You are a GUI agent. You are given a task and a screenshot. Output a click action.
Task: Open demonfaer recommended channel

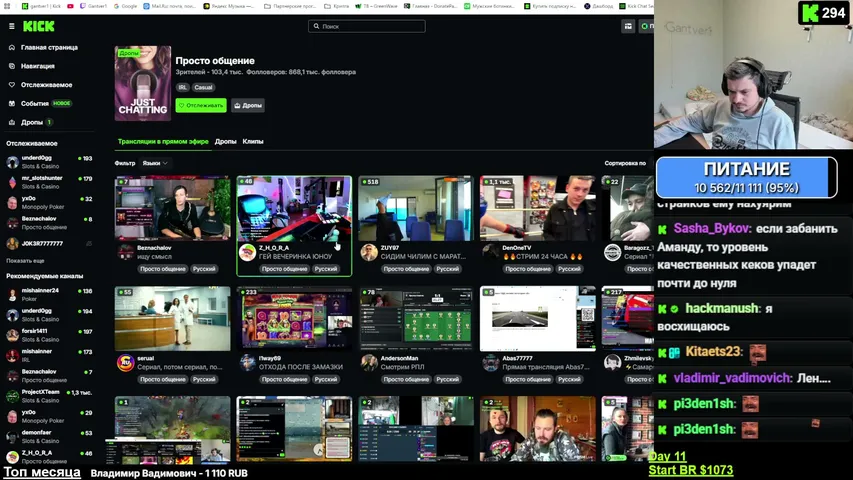coord(49,436)
